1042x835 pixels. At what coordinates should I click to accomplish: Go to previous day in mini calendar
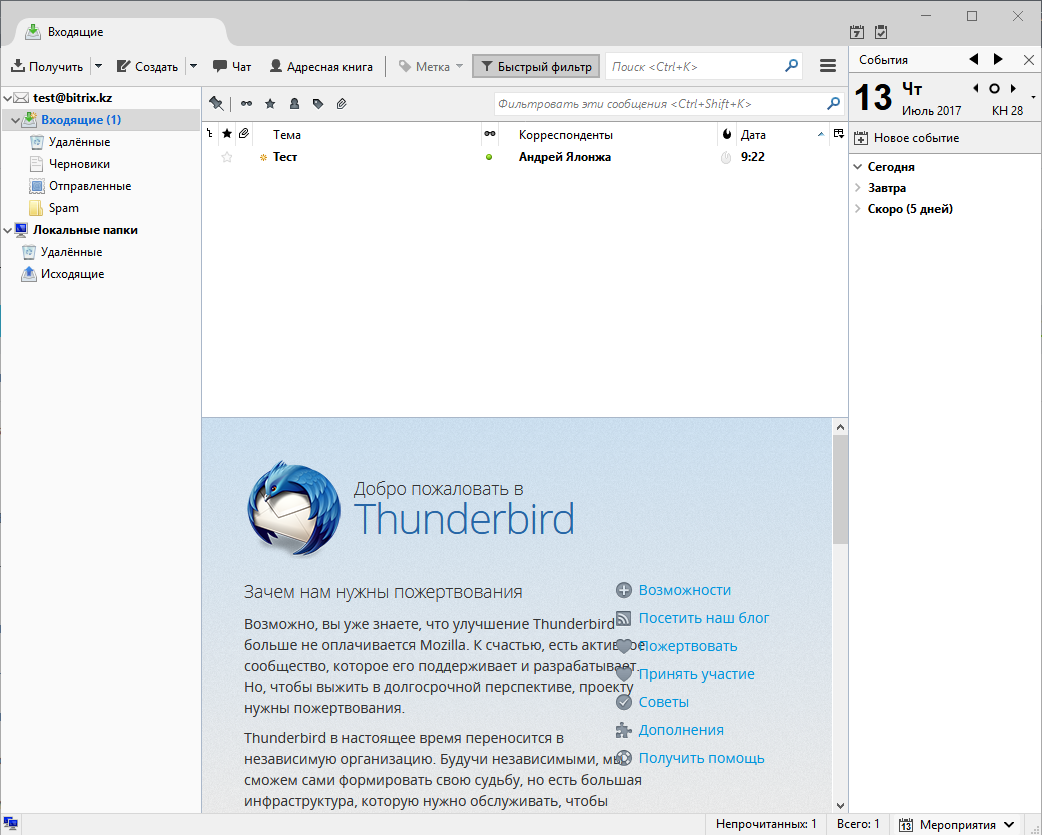976,88
